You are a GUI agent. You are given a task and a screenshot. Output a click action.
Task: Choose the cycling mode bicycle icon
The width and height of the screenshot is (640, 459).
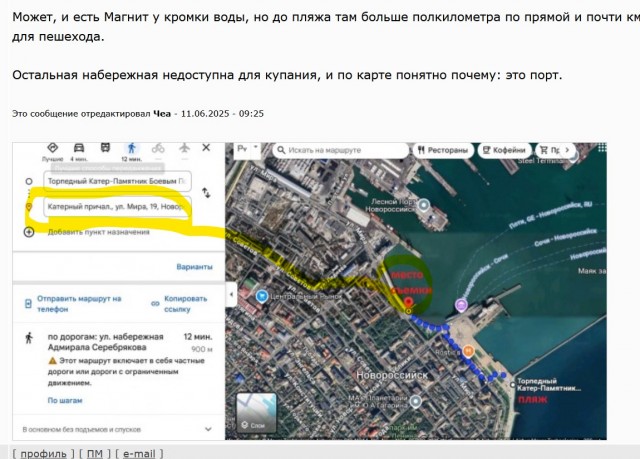158,148
